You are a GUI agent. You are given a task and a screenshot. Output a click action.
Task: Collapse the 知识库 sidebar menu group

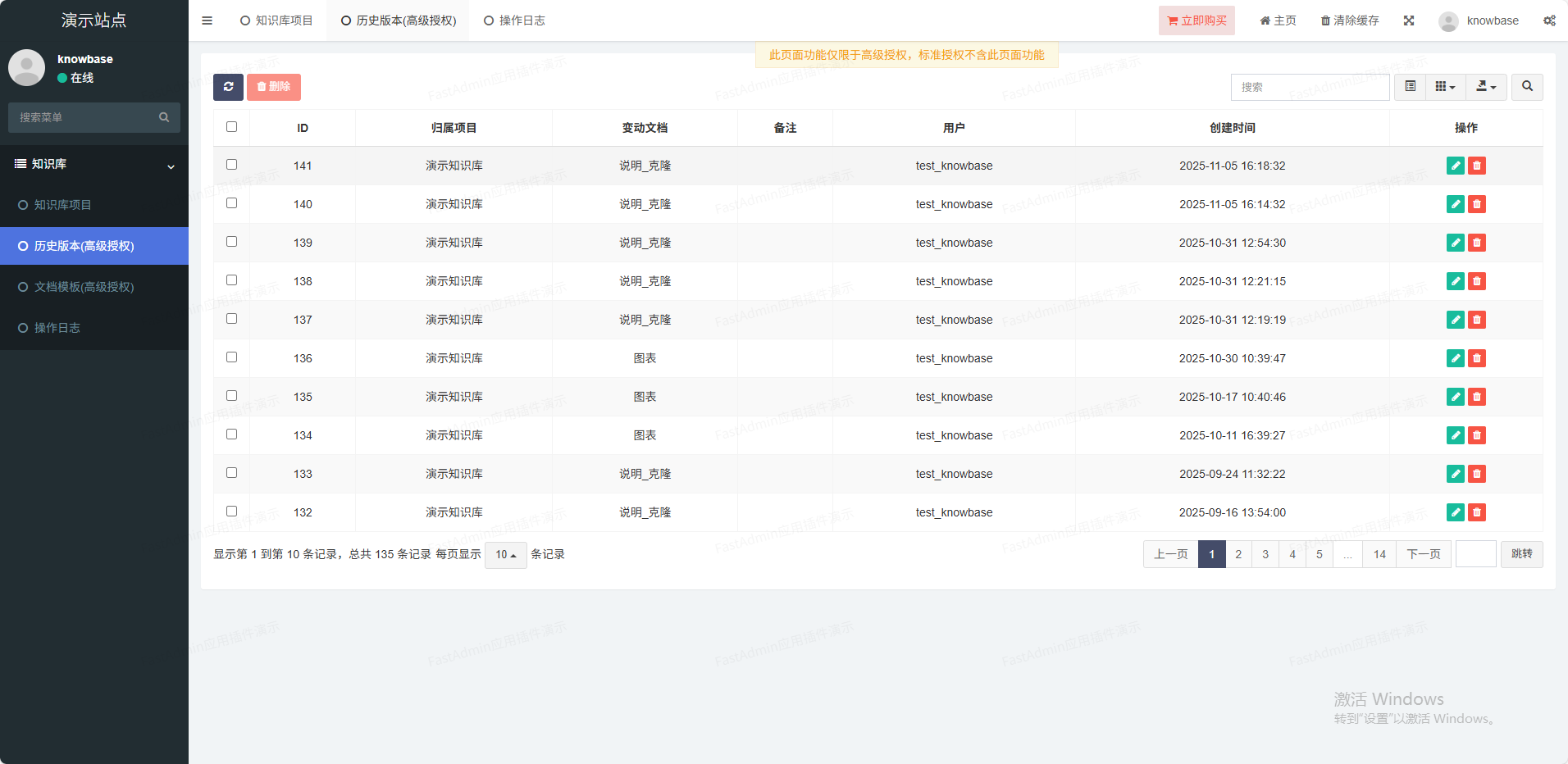[94, 164]
